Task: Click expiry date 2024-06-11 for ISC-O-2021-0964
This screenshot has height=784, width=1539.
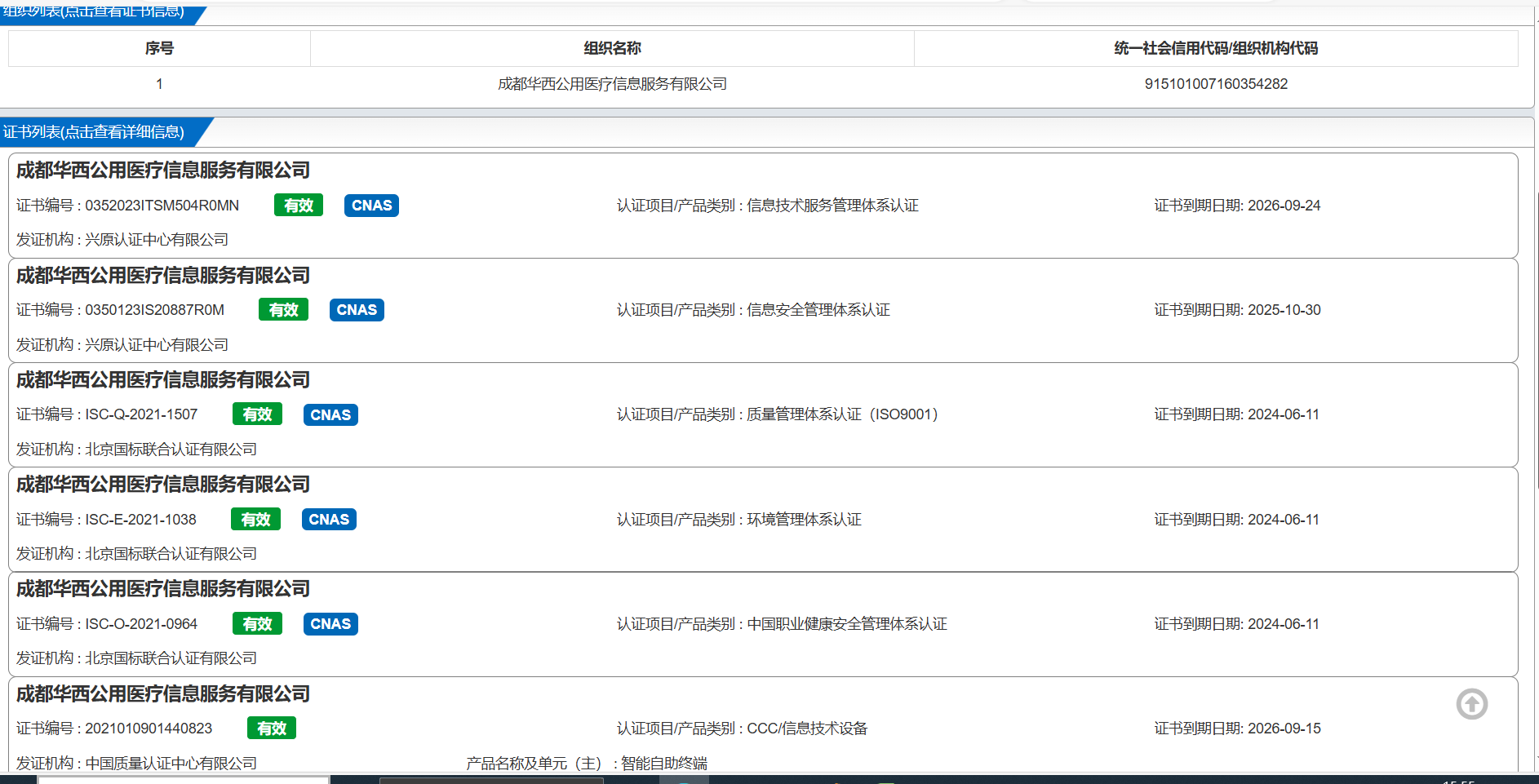Action: [1284, 624]
